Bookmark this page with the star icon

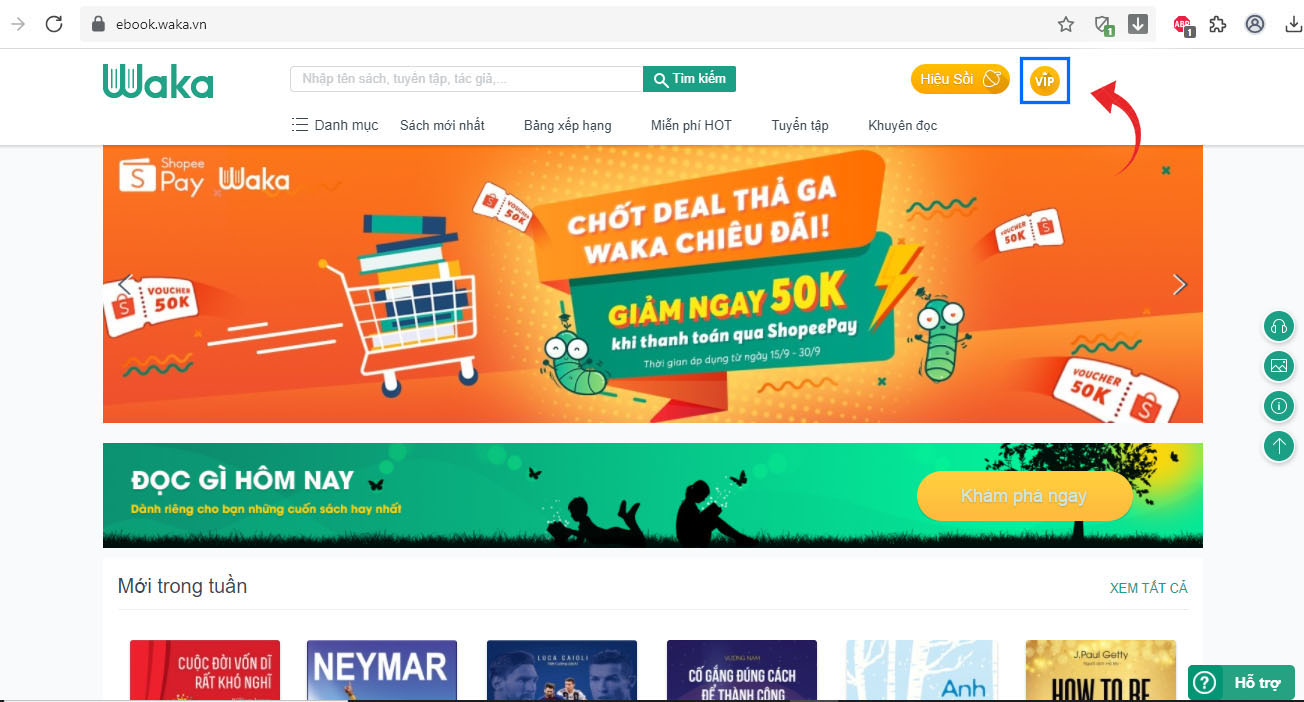click(1066, 24)
